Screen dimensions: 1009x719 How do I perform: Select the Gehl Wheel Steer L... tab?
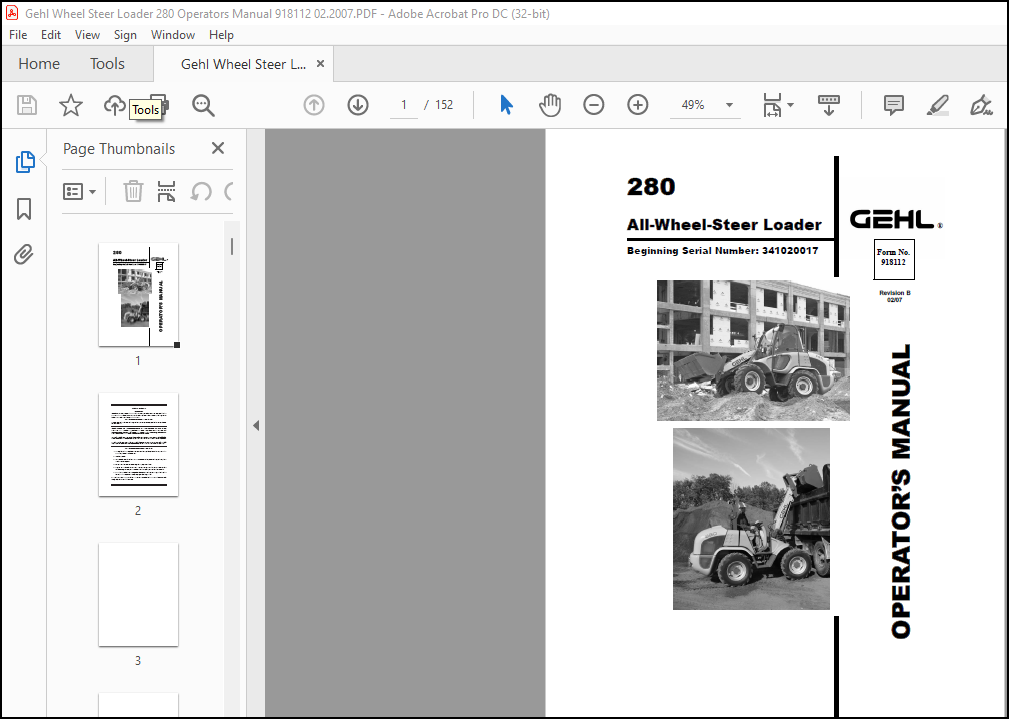tap(243, 64)
